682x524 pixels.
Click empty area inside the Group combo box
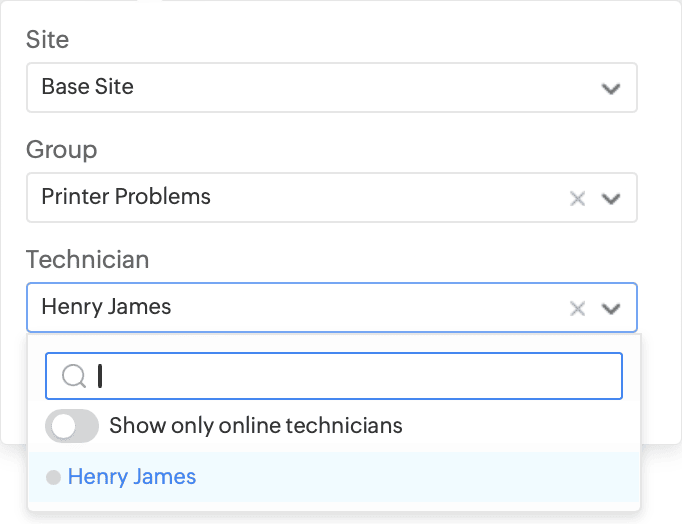[380, 197]
